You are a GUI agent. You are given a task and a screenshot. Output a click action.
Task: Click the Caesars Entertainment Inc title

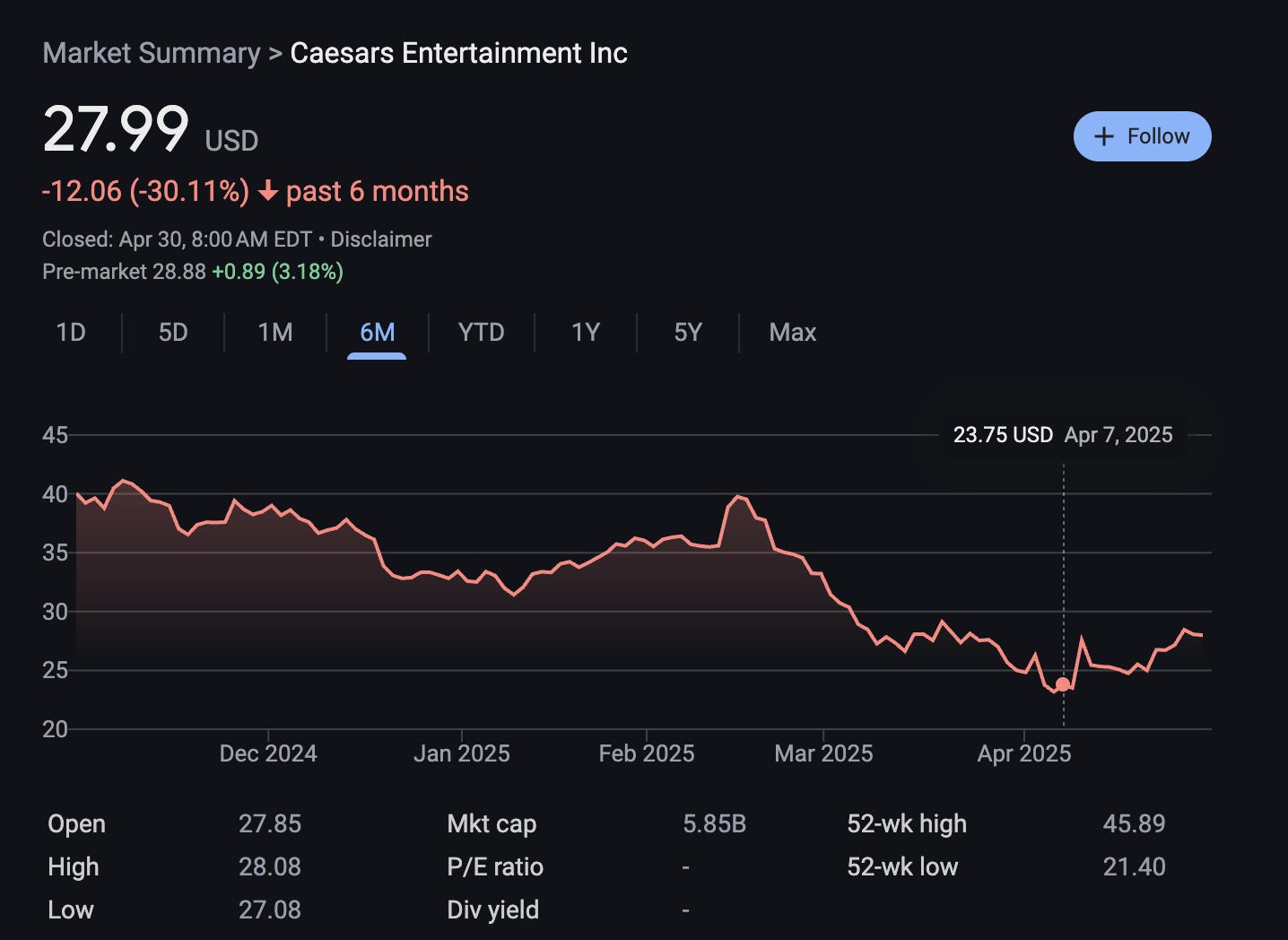point(459,53)
